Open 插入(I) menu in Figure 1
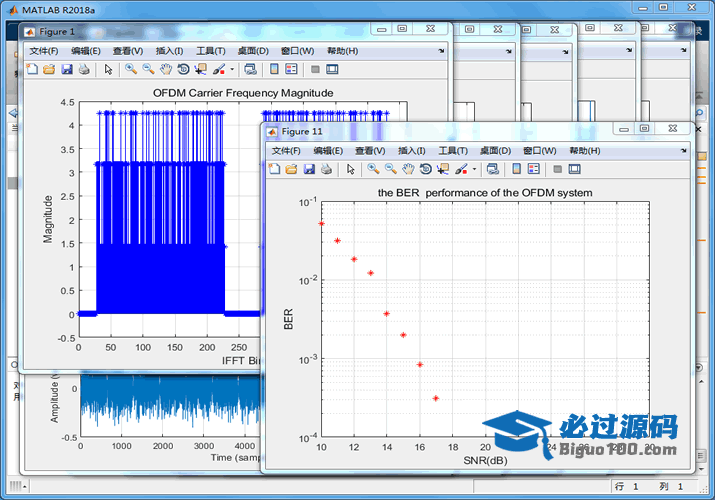Screen dimensions: 715x500 pyautogui.click(x=169, y=51)
